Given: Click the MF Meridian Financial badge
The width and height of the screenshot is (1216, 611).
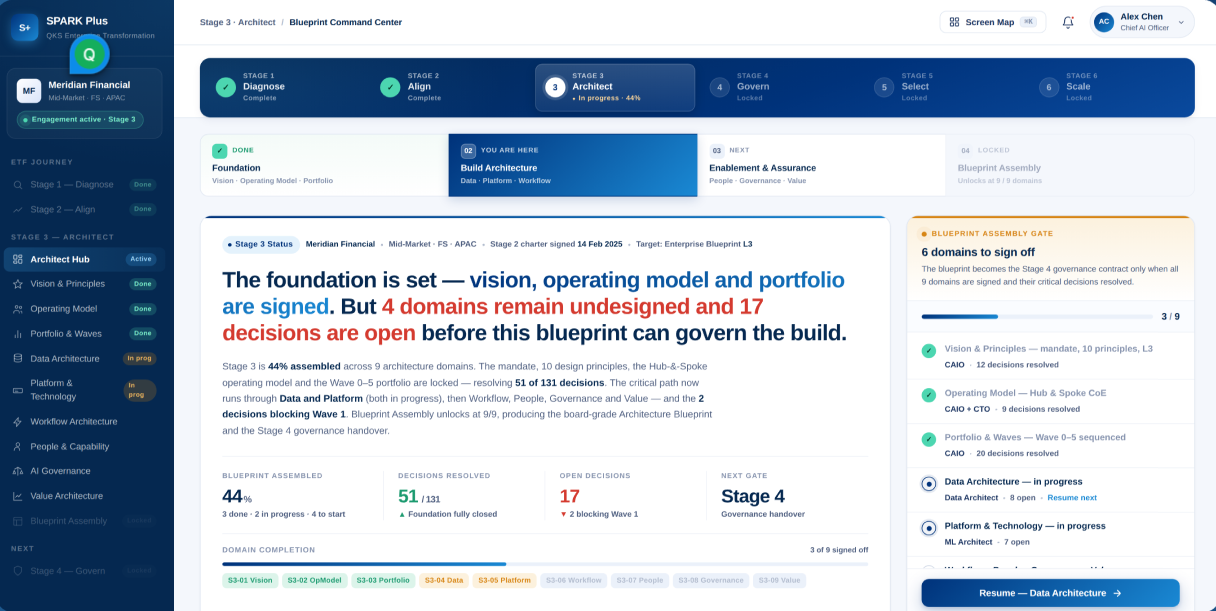Looking at the screenshot, I should click(x=29, y=91).
